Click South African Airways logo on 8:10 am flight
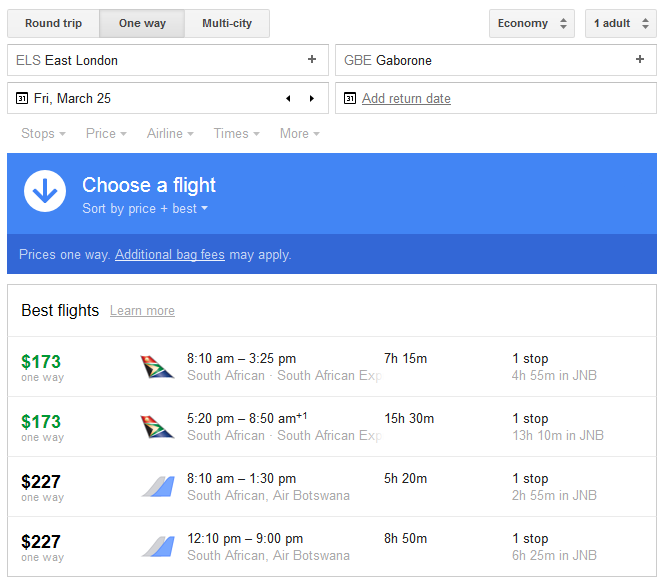This screenshot has height=583, width=666. tap(157, 367)
